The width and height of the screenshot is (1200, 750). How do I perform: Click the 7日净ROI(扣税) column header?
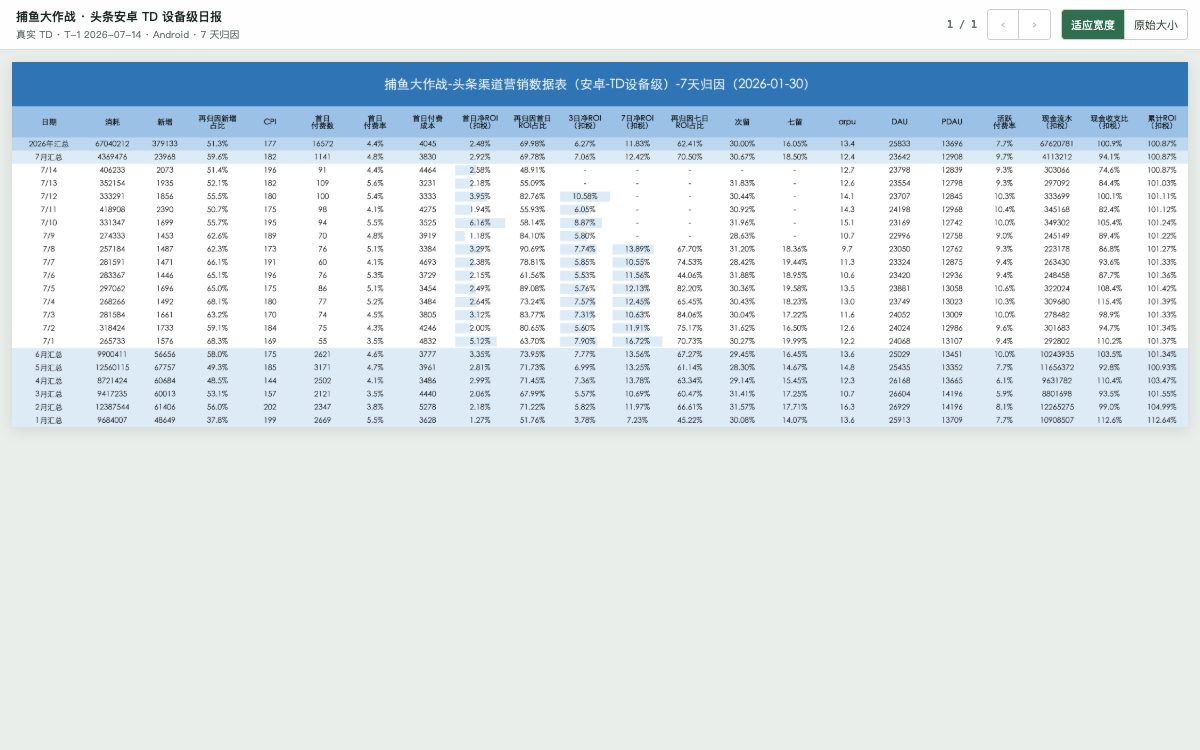click(637, 122)
